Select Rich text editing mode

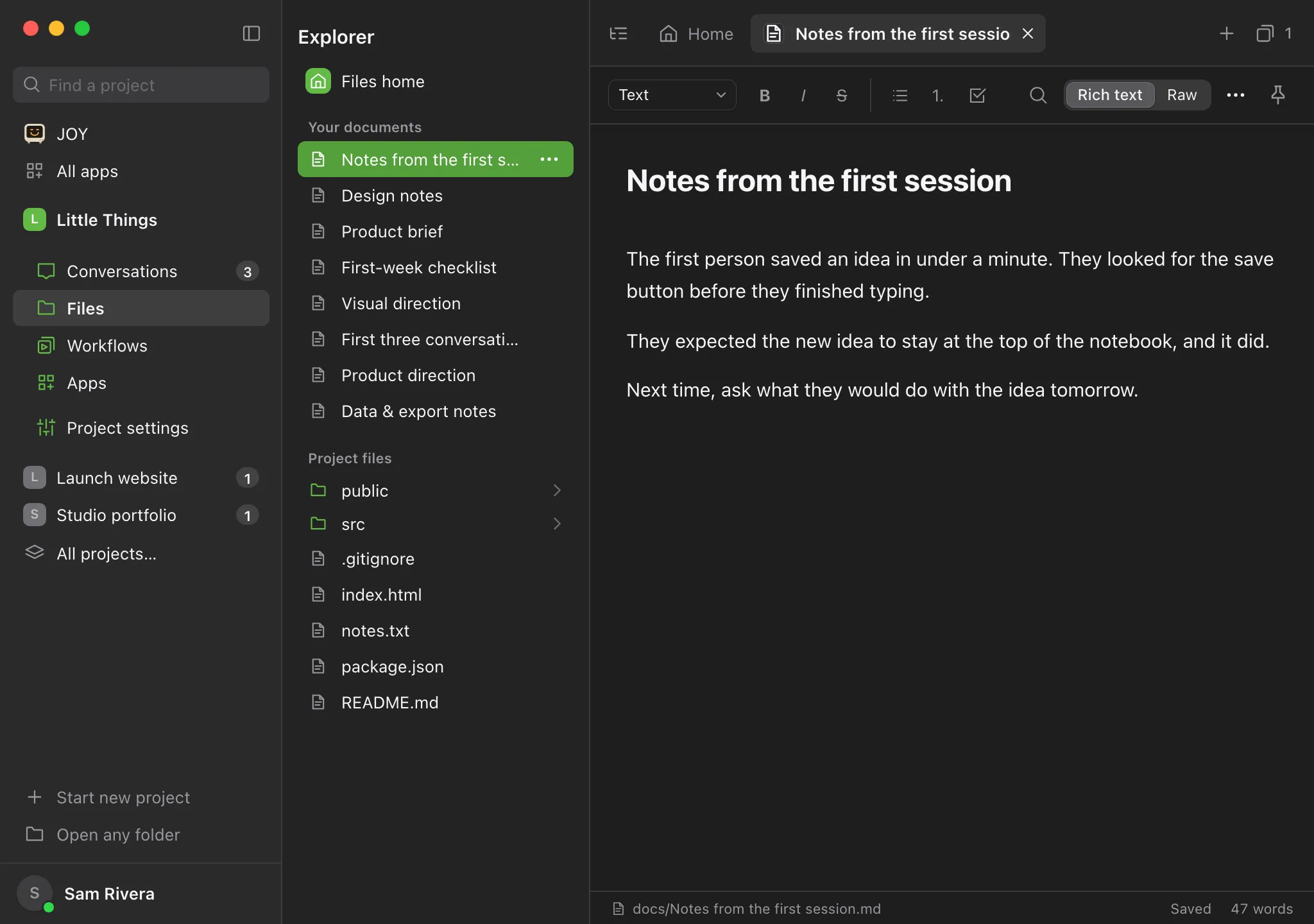pos(1109,95)
